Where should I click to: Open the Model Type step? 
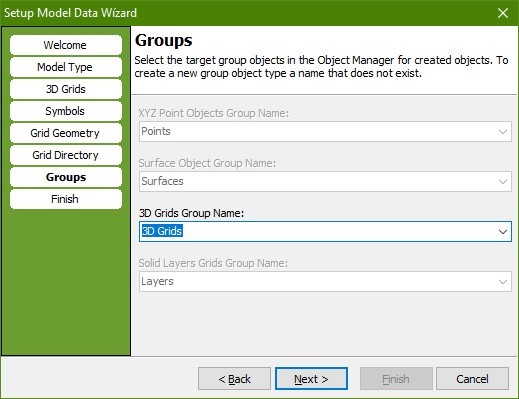(x=66, y=67)
